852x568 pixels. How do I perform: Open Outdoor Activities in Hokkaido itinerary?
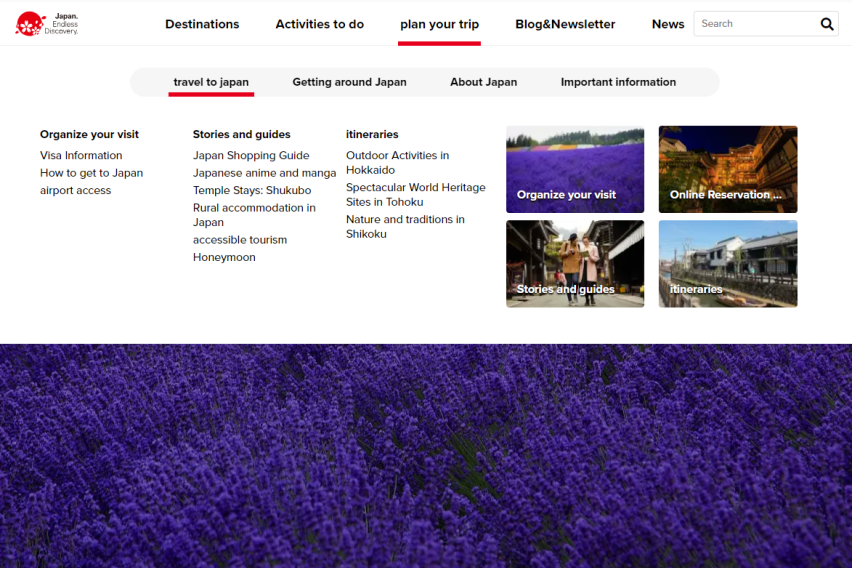click(397, 162)
